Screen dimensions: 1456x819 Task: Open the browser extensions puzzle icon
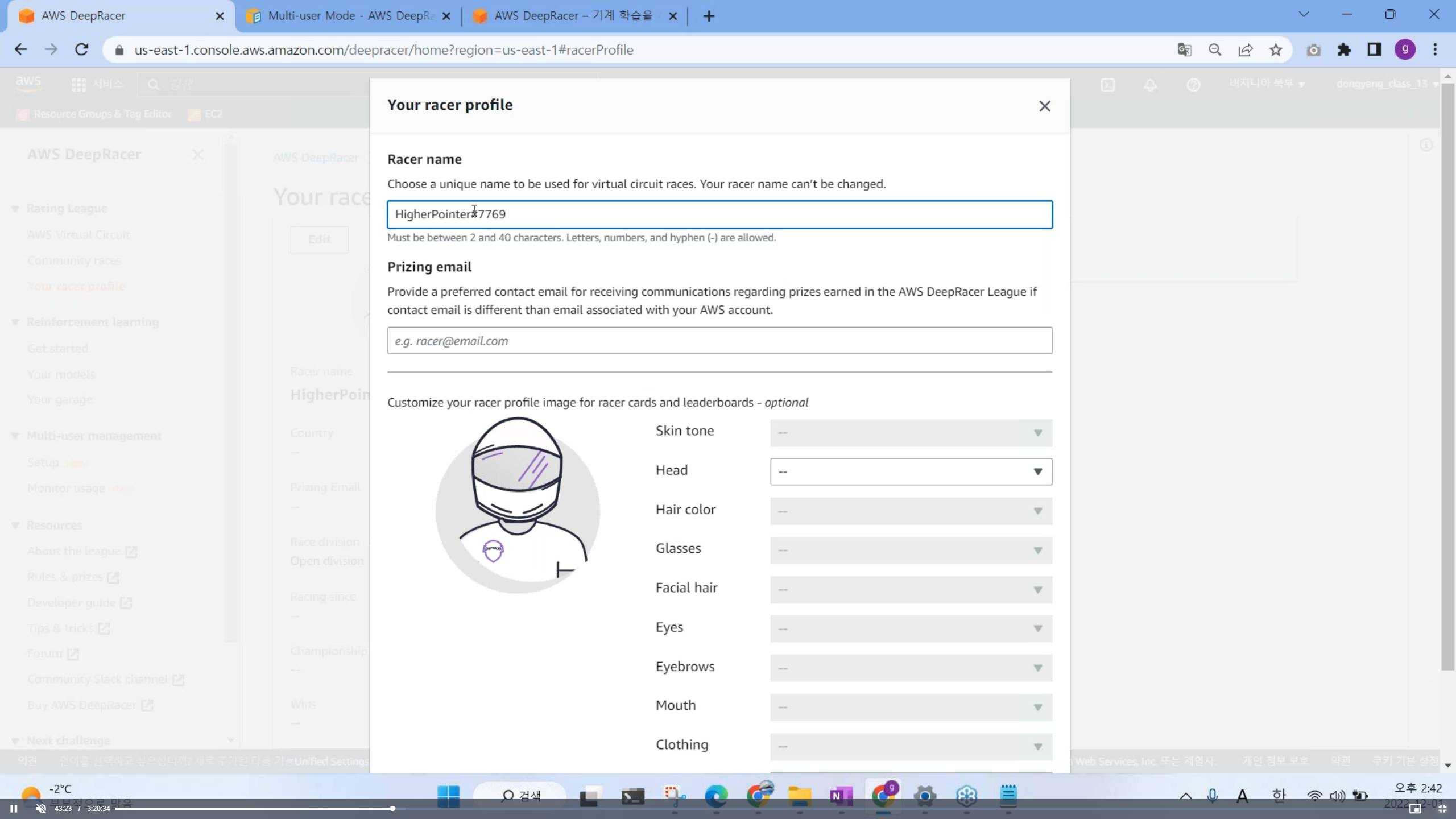tap(1344, 50)
